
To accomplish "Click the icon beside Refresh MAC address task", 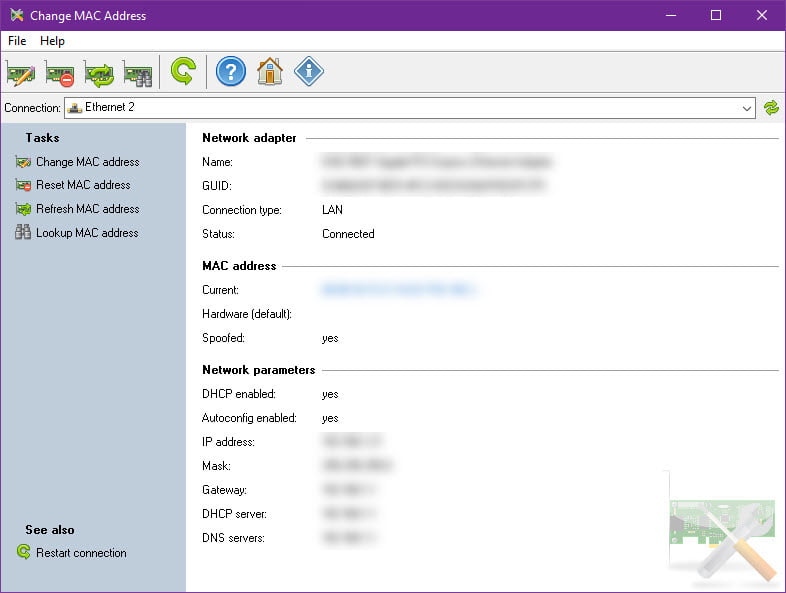I will 23,209.
